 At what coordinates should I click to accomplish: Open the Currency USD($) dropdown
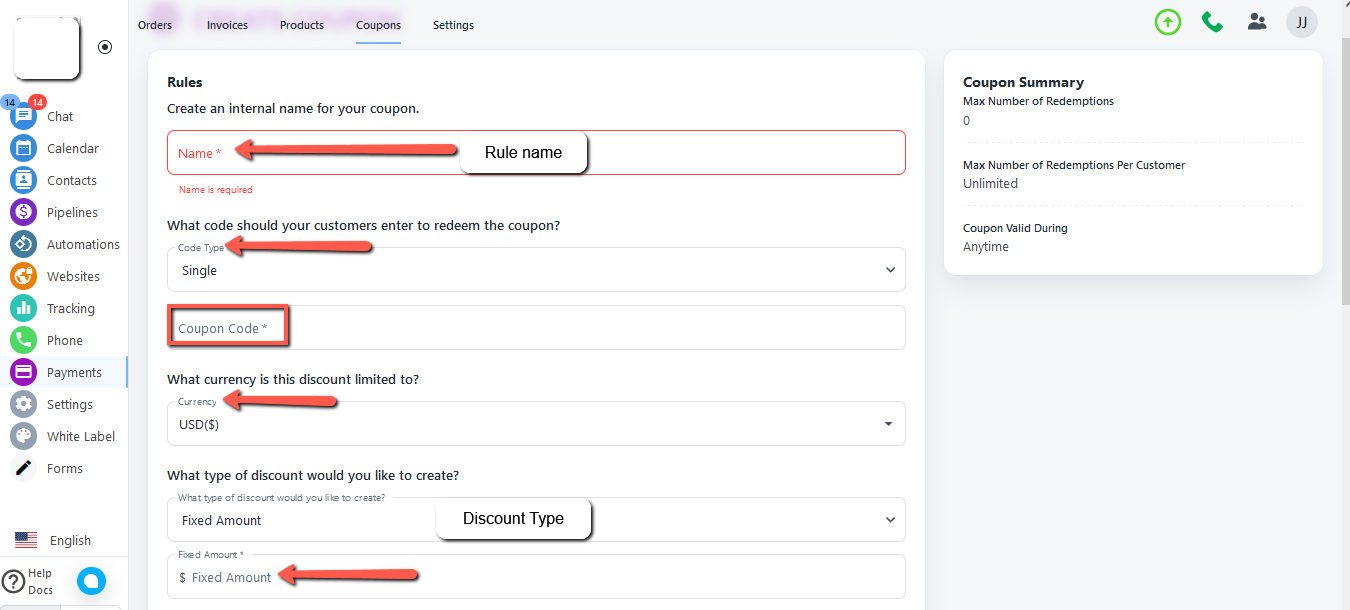[536, 424]
